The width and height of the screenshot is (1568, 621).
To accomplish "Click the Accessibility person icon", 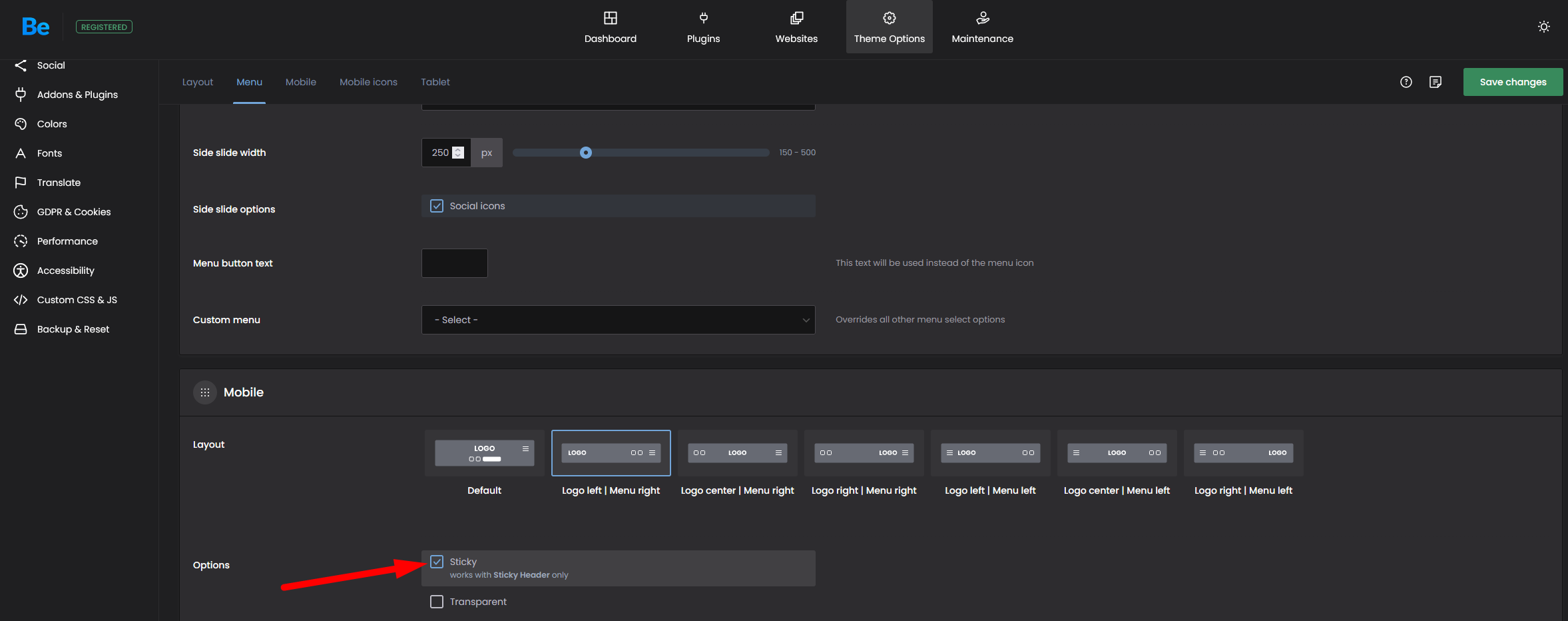I will (x=21, y=271).
